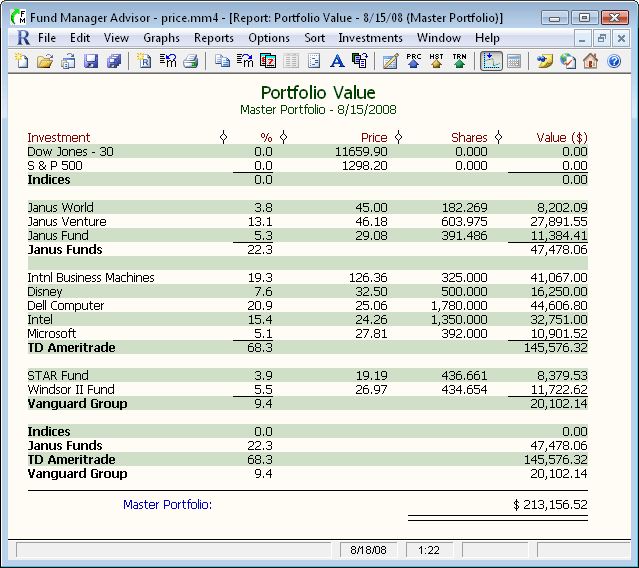
Task: Click the 8/18/08 date in status bar
Action: (368, 550)
